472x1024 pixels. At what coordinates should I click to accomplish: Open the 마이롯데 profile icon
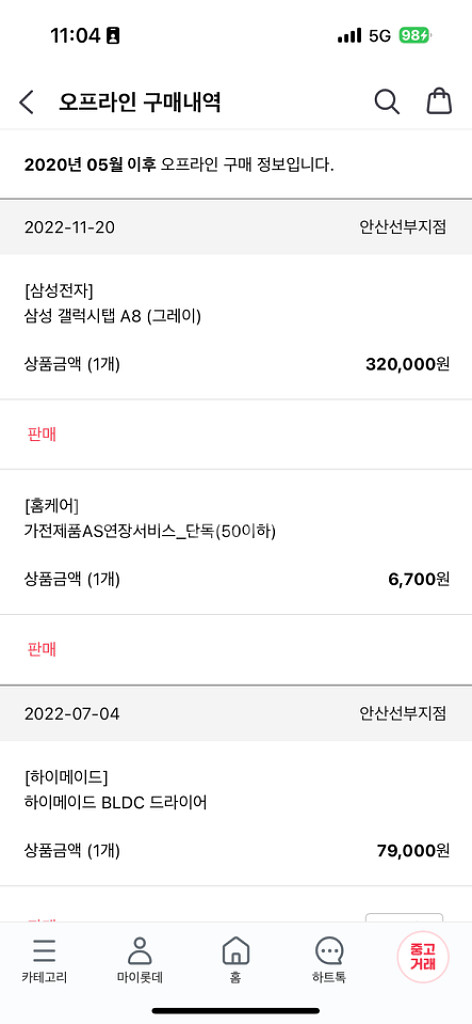tap(139, 951)
